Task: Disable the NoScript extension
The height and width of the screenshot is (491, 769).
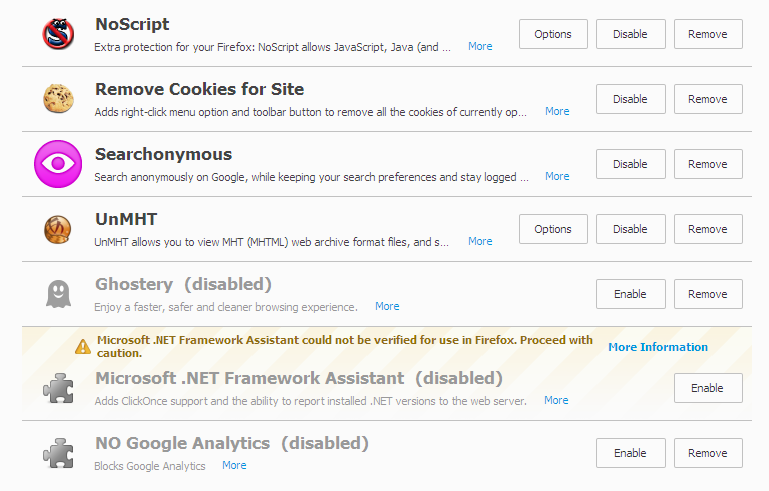Action: click(x=630, y=34)
